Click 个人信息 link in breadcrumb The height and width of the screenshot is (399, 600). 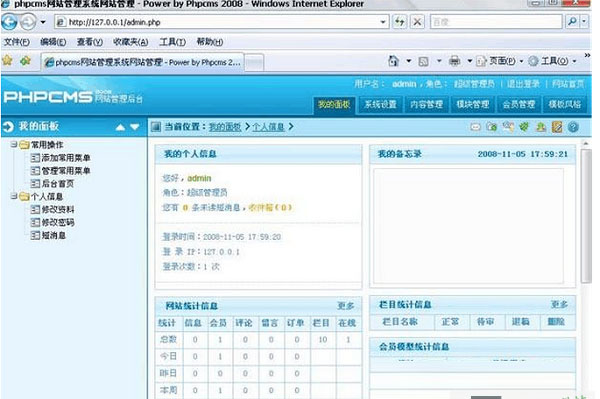coord(268,127)
